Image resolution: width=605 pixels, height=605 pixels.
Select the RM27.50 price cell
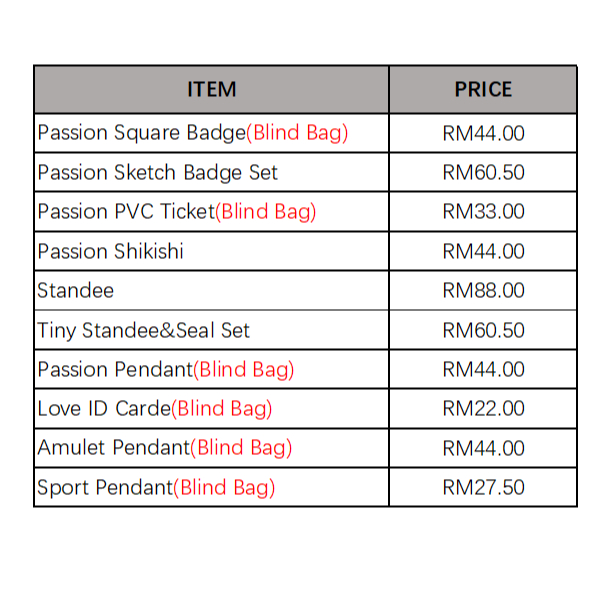click(483, 488)
